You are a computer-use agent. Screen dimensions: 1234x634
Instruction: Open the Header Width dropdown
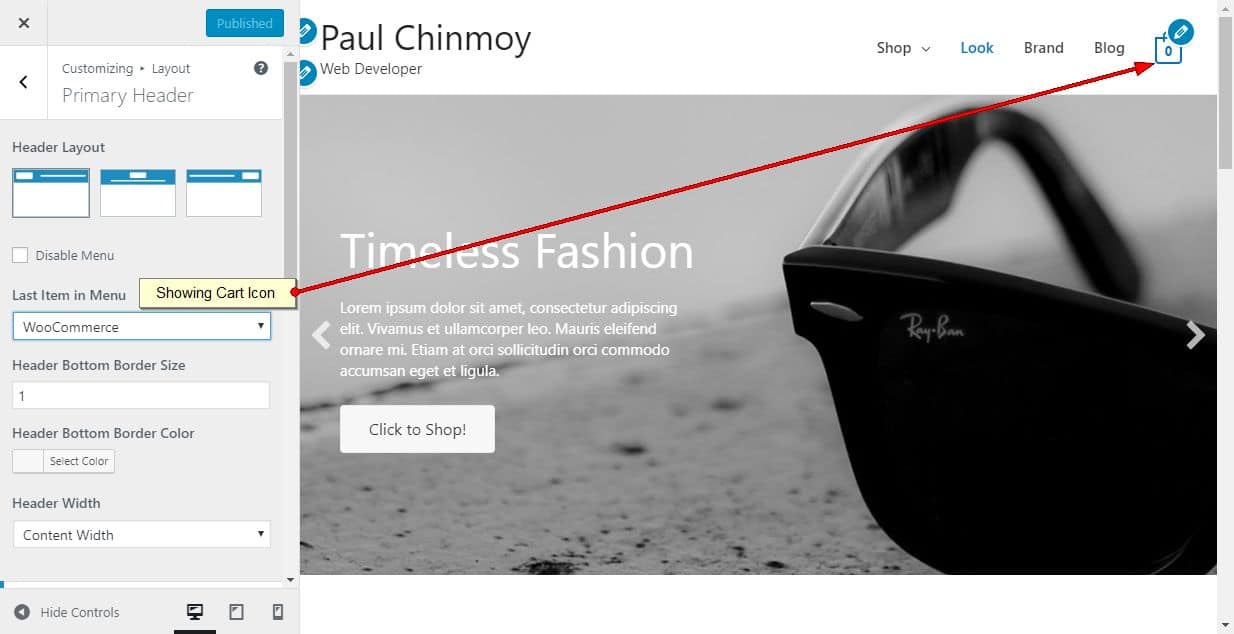click(142, 535)
